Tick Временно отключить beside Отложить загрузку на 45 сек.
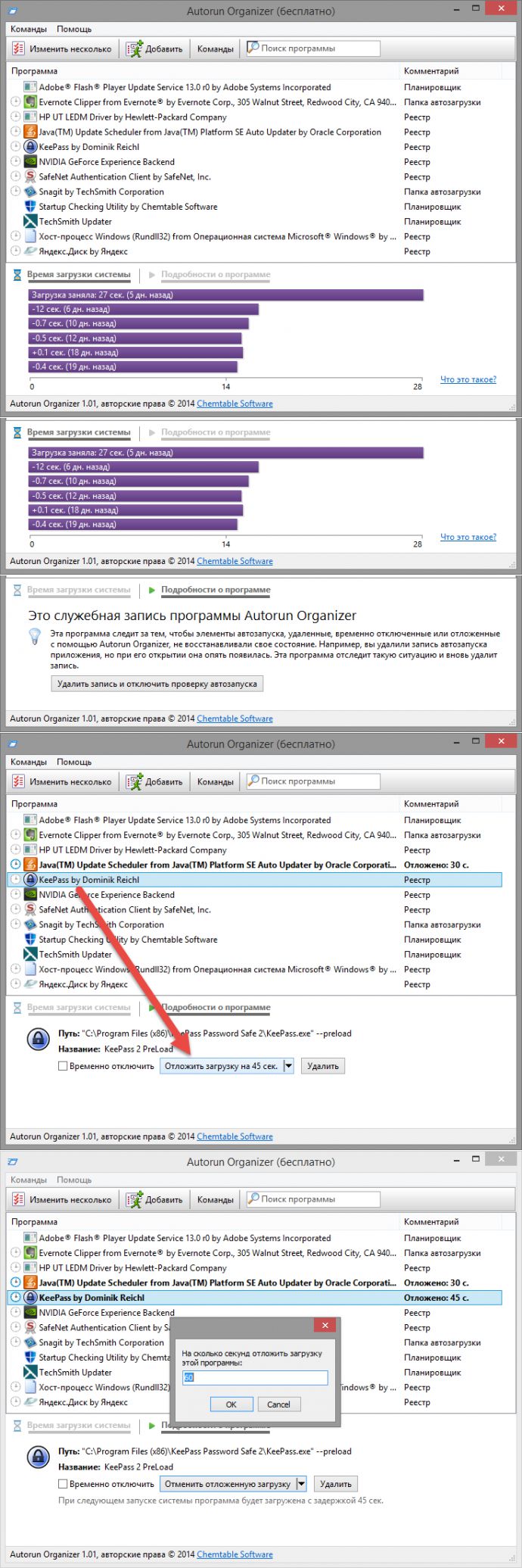Viewport: 522px width, 1568px height. [63, 1066]
